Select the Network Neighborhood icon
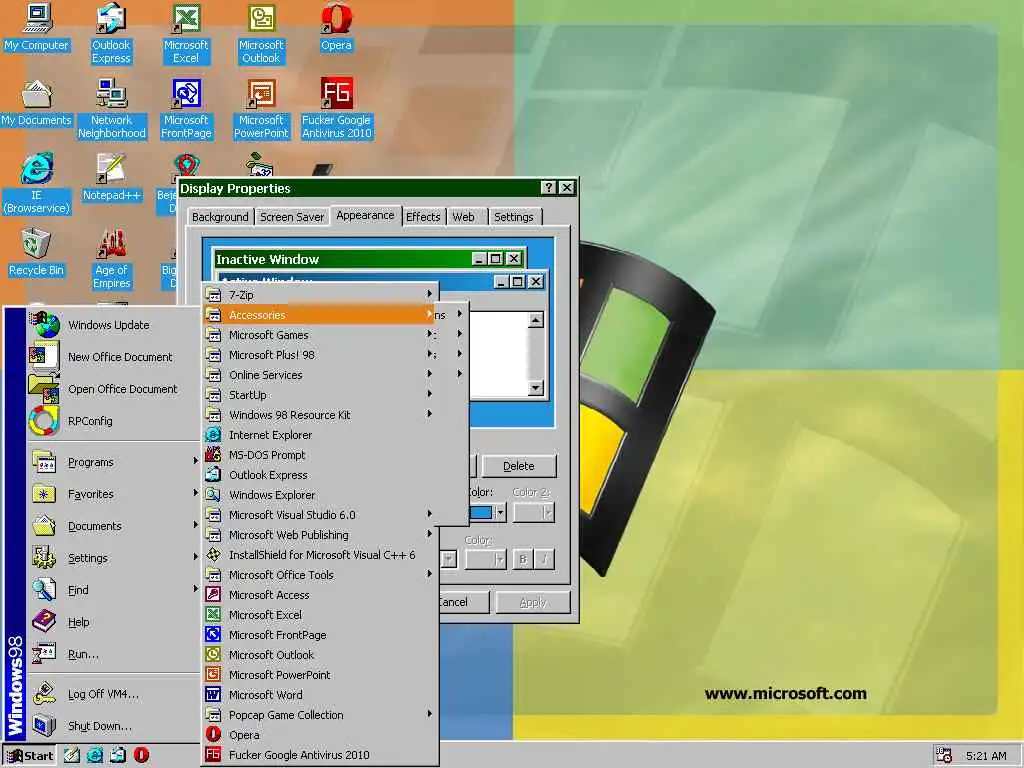 (x=112, y=108)
